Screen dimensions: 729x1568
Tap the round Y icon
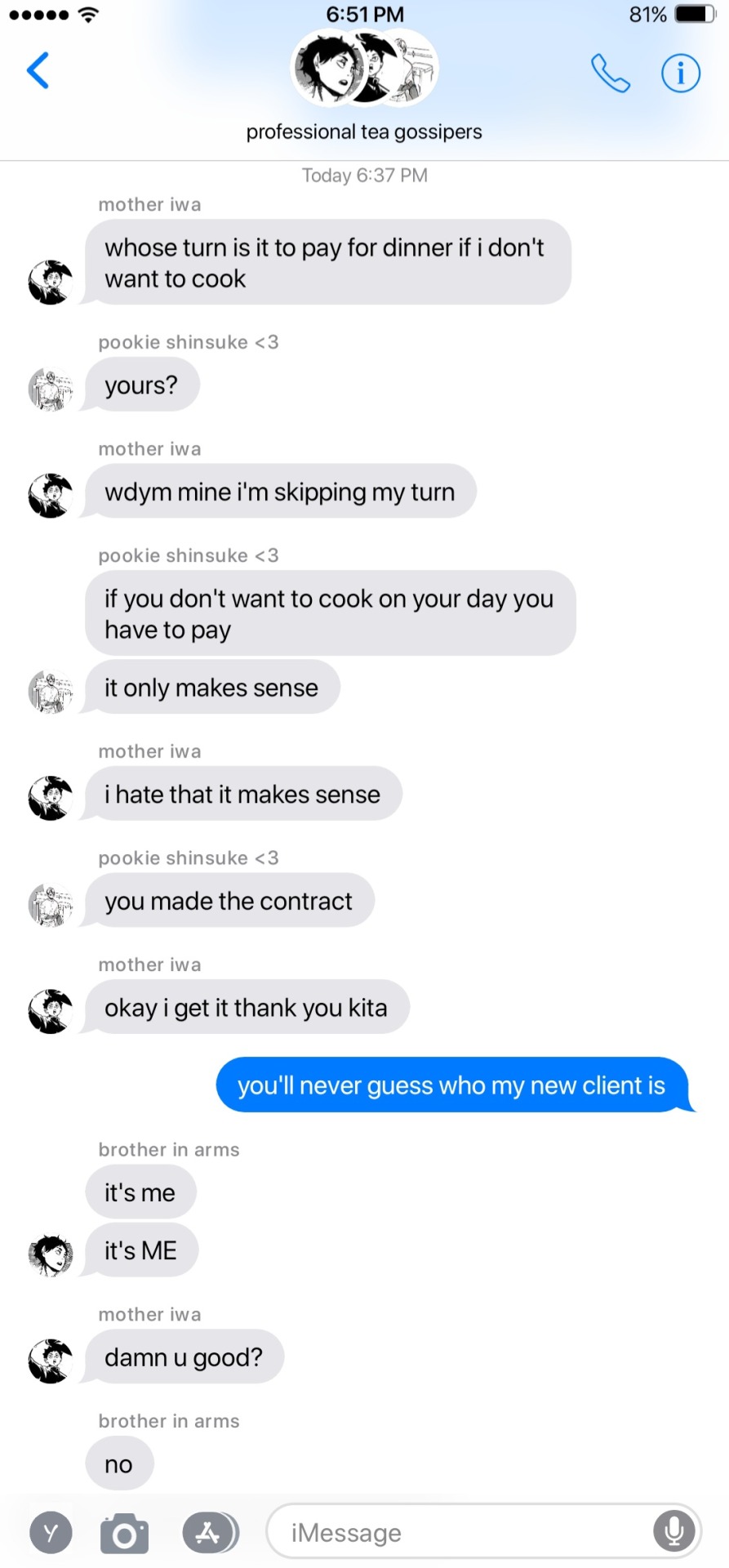click(51, 1533)
